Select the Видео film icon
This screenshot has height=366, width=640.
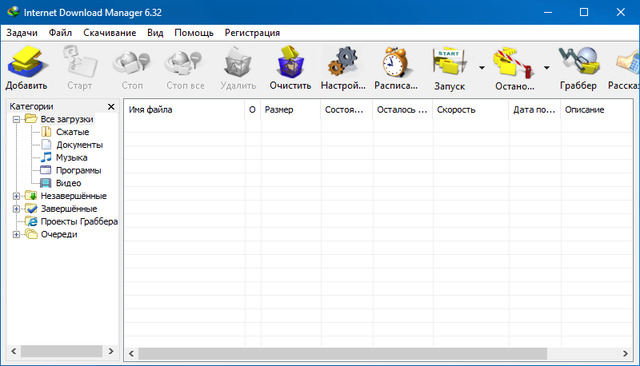point(46,183)
